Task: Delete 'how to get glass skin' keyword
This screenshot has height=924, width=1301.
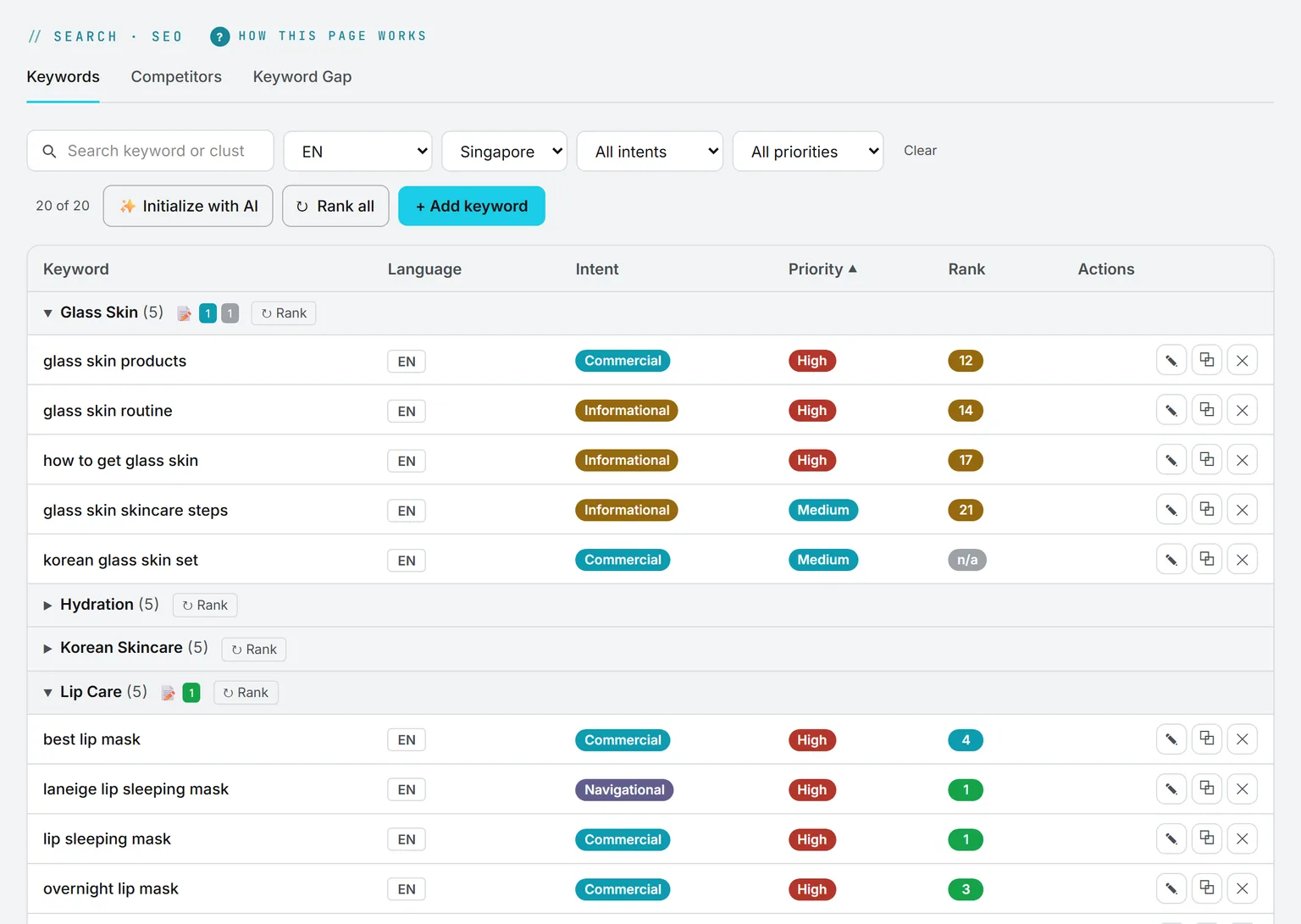Action: tap(1243, 461)
